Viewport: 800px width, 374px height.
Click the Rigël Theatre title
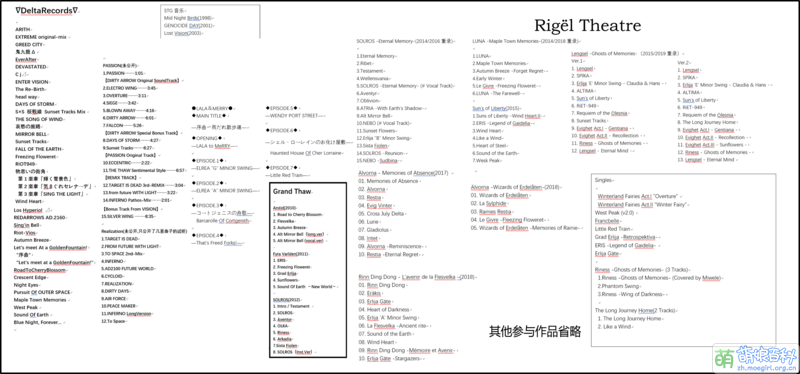click(x=587, y=25)
